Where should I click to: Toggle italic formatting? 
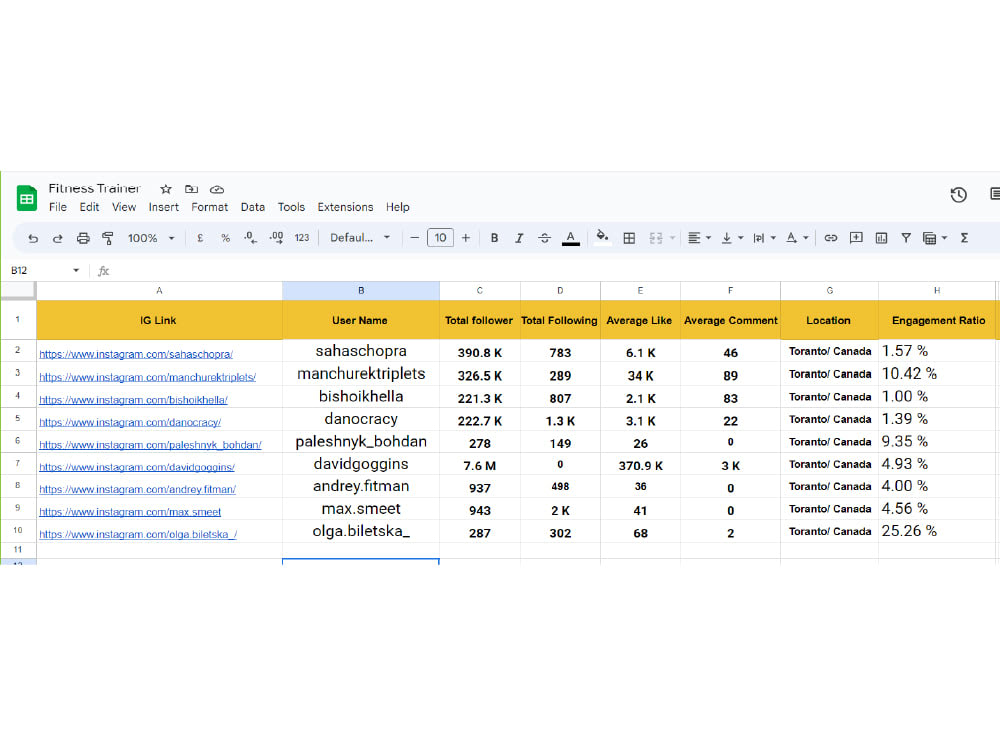(519, 238)
